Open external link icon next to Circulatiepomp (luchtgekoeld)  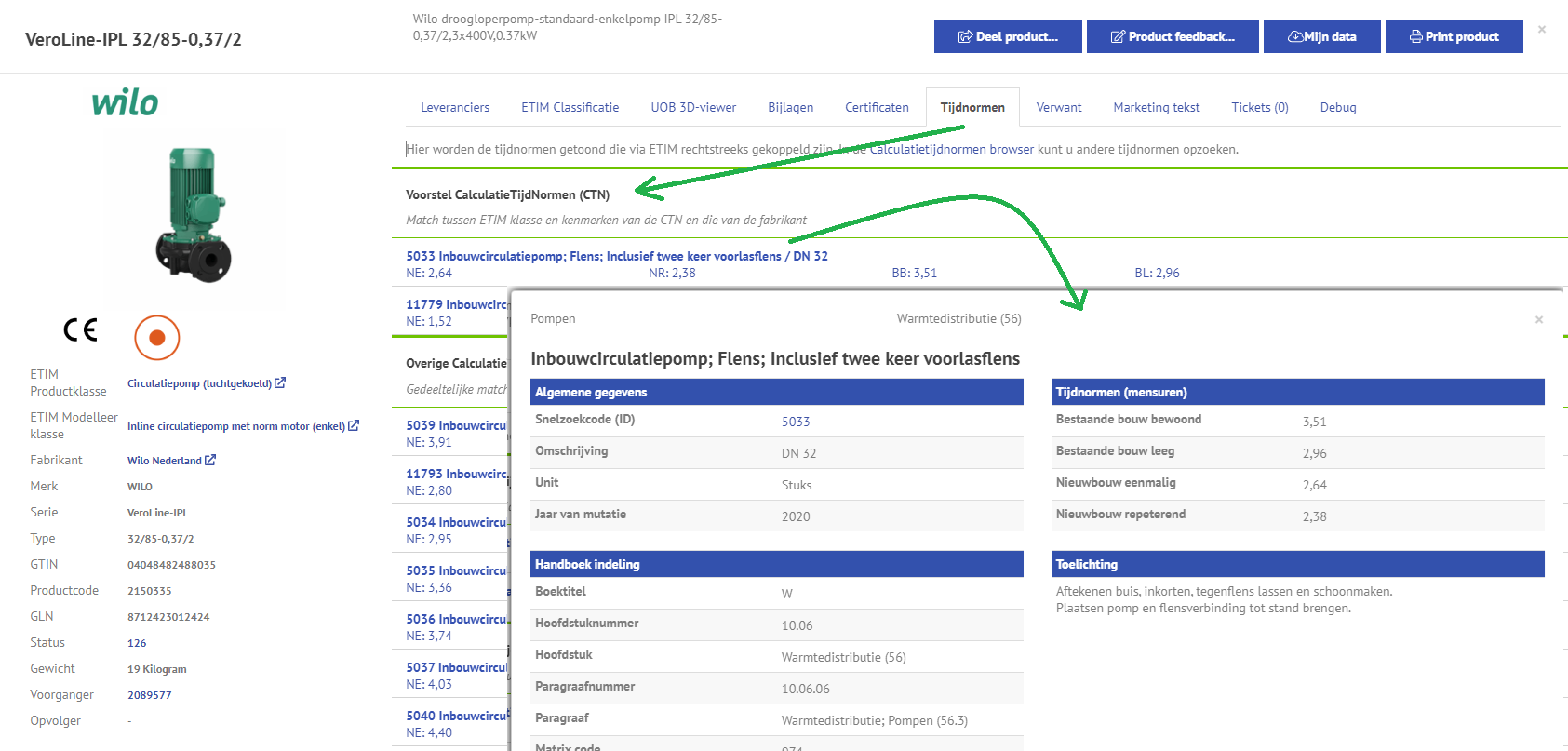[280, 382]
